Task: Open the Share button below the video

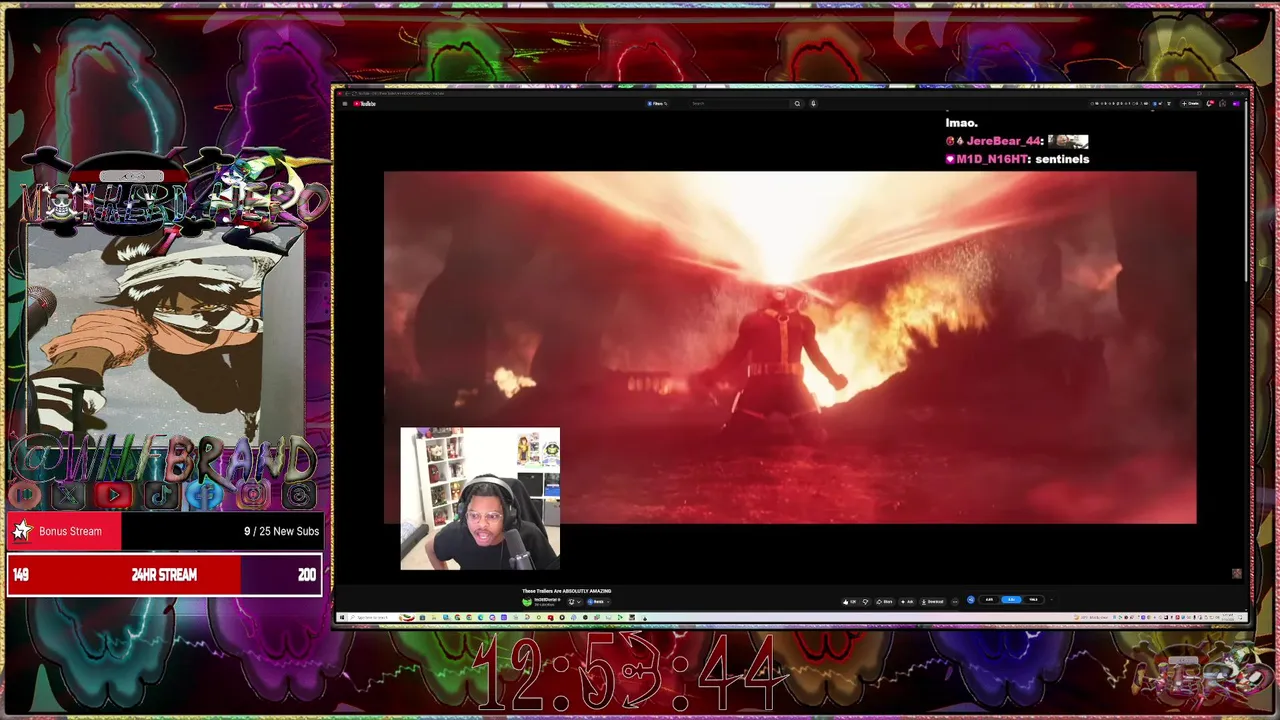Action: tap(884, 602)
